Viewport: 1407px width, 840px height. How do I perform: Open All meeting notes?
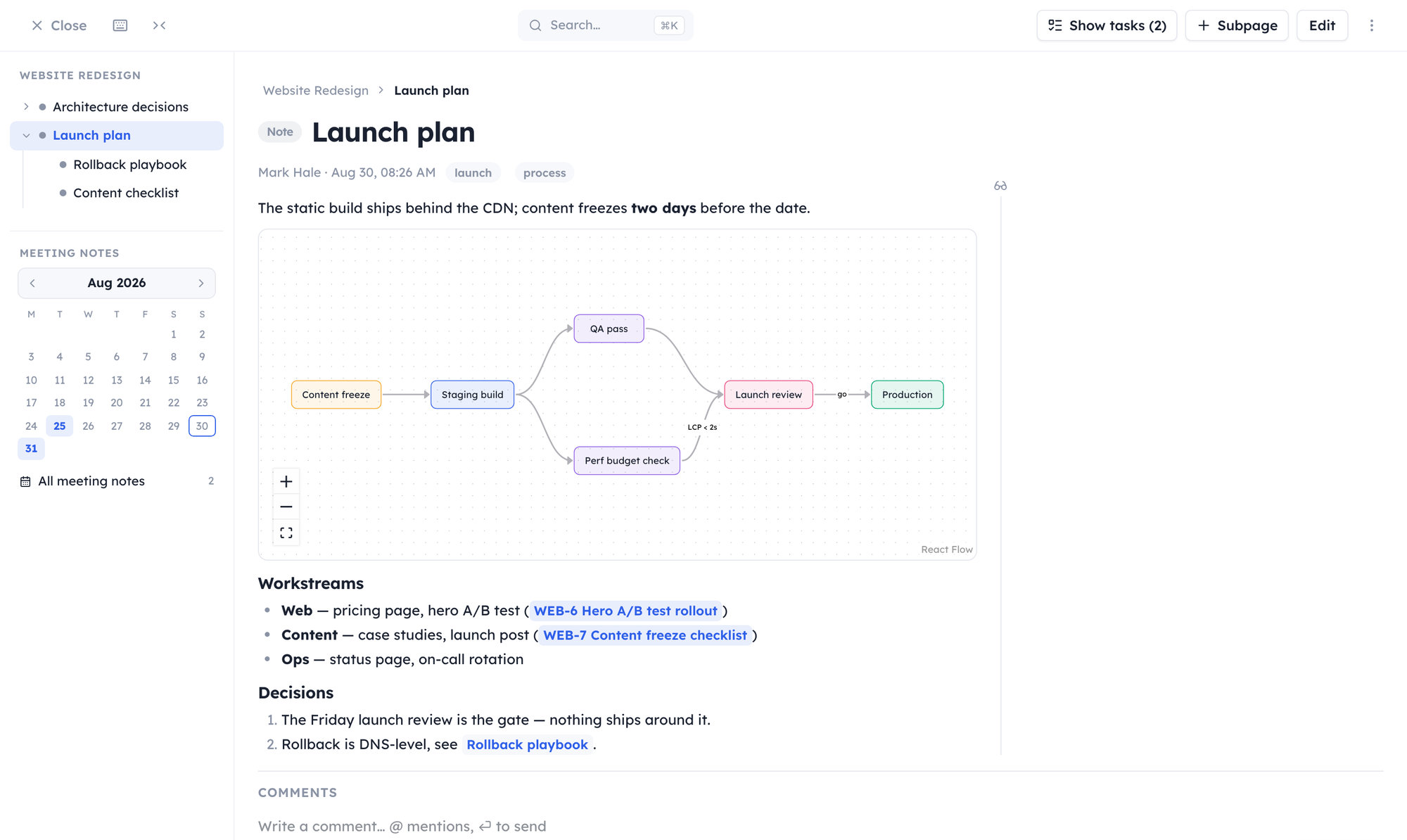(x=117, y=481)
